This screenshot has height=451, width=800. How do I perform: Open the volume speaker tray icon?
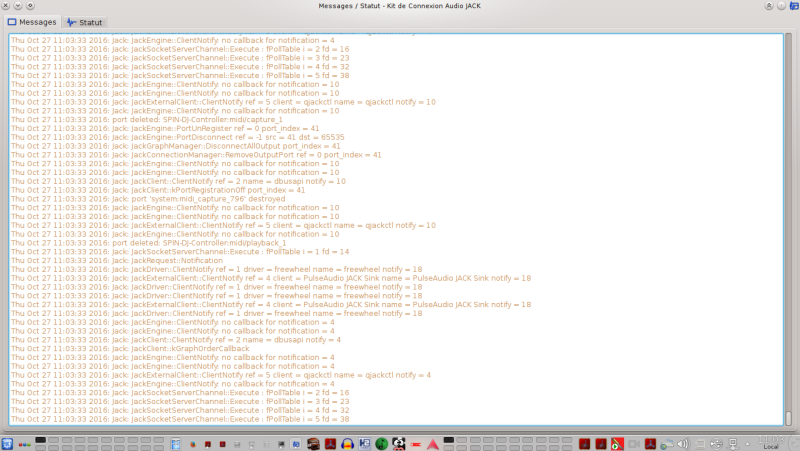click(x=683, y=444)
